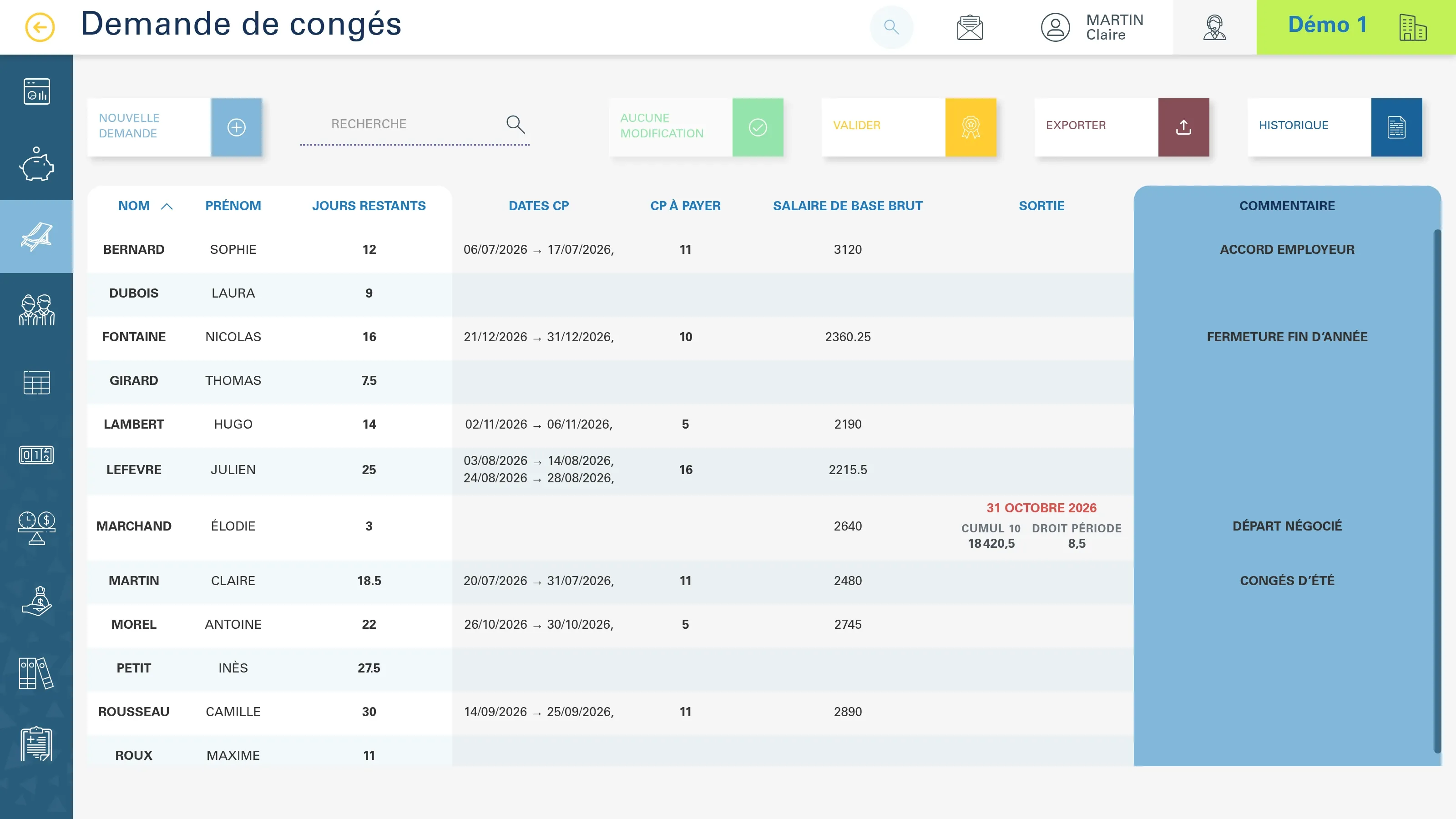Select the deck chair leave icon
Screen dimensions: 1456x819
pyautogui.click(x=37, y=236)
